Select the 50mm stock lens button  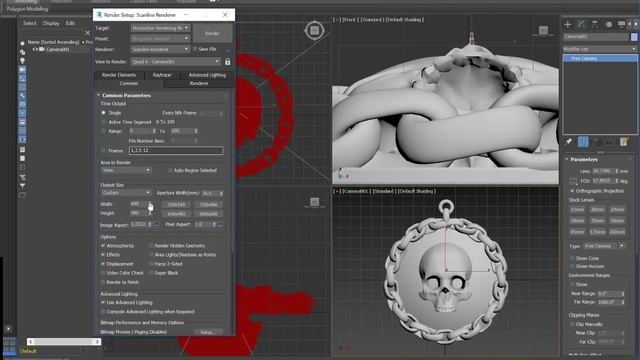[x=617, y=221]
